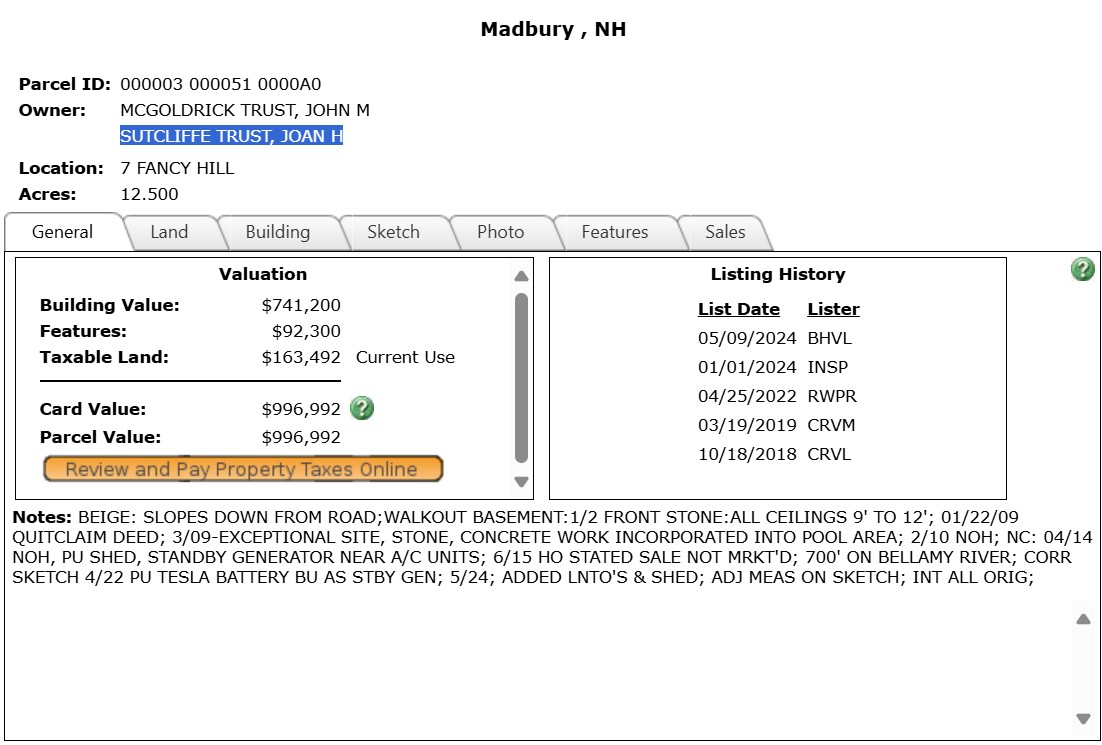The width and height of the screenshot is (1102, 745).
Task: Click the highlighted SUTCLIFFE TRUST owner name
Action: click(231, 136)
